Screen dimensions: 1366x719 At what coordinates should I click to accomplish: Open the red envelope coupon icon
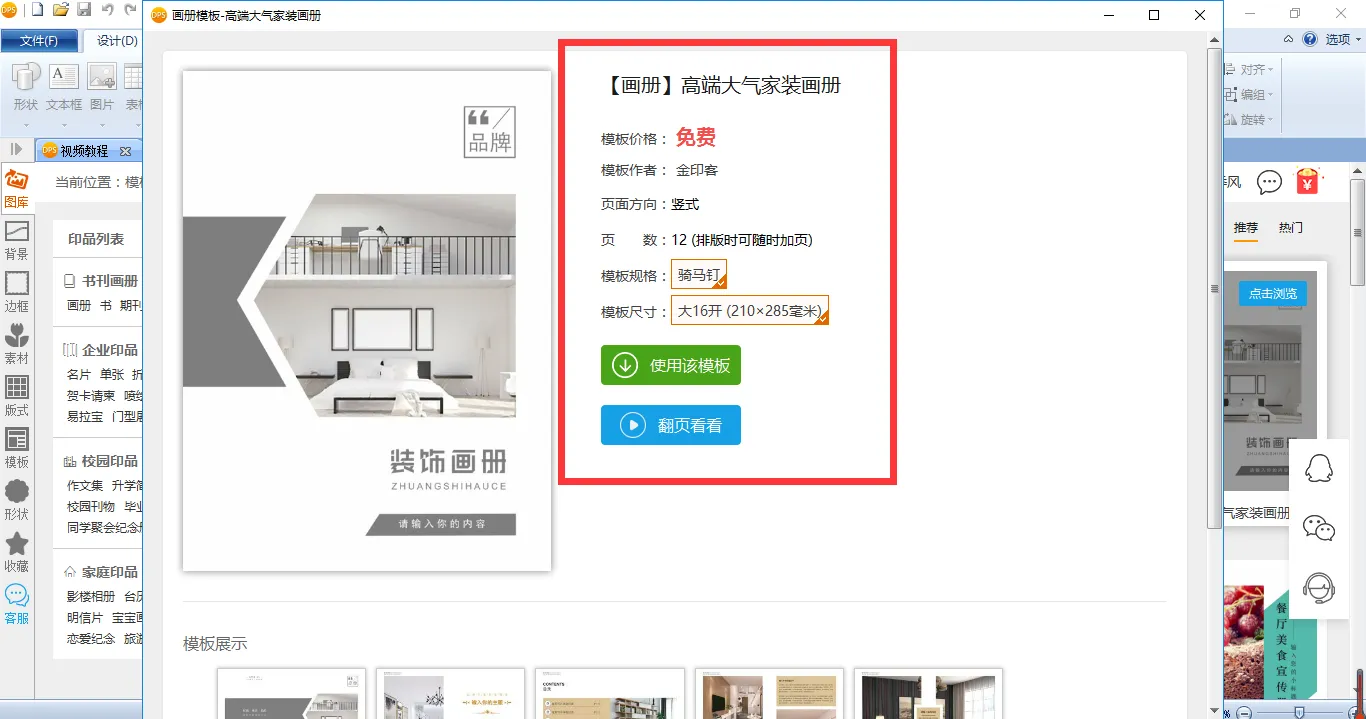[1307, 181]
